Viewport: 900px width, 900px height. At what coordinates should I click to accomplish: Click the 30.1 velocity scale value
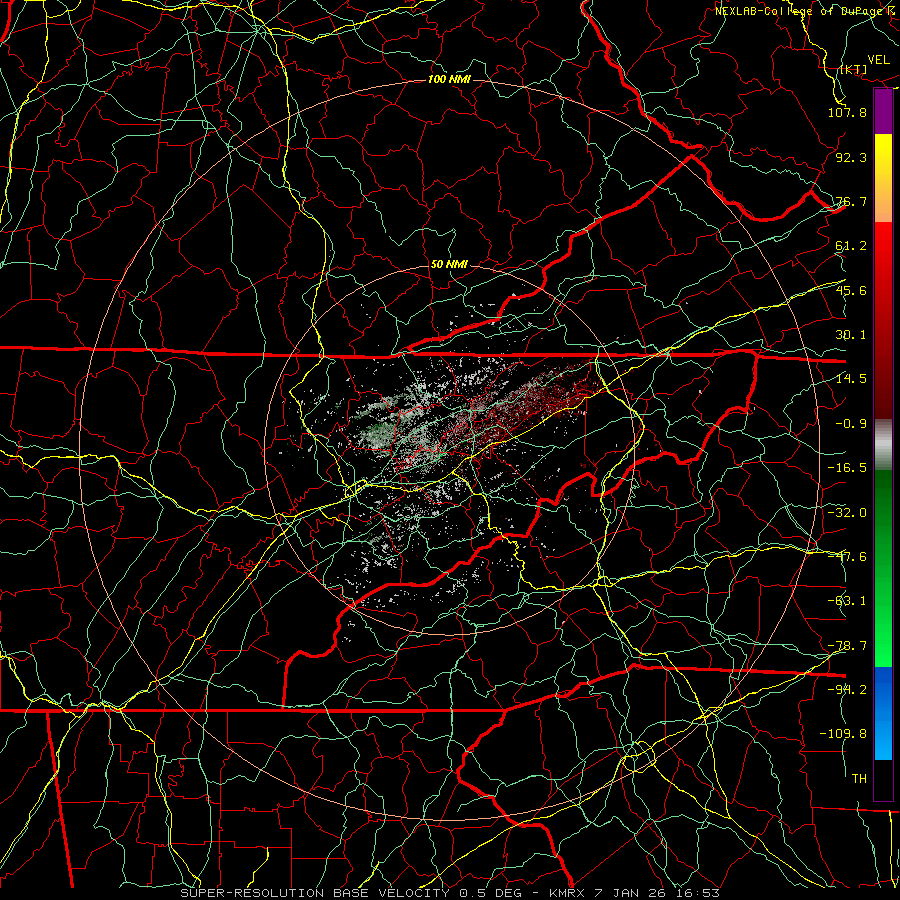[x=851, y=335]
